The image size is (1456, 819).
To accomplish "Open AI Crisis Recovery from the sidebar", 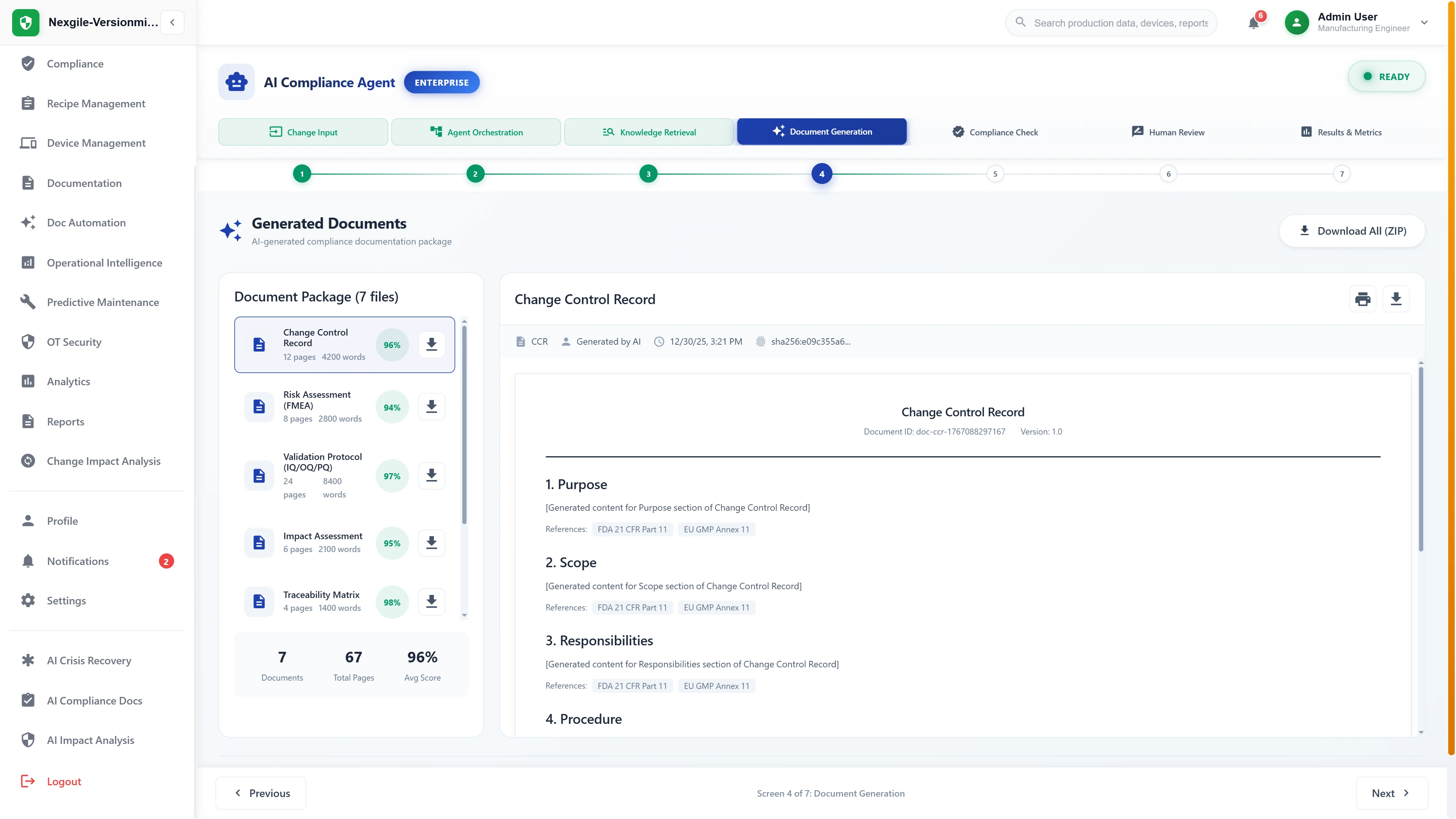I will tap(89, 660).
